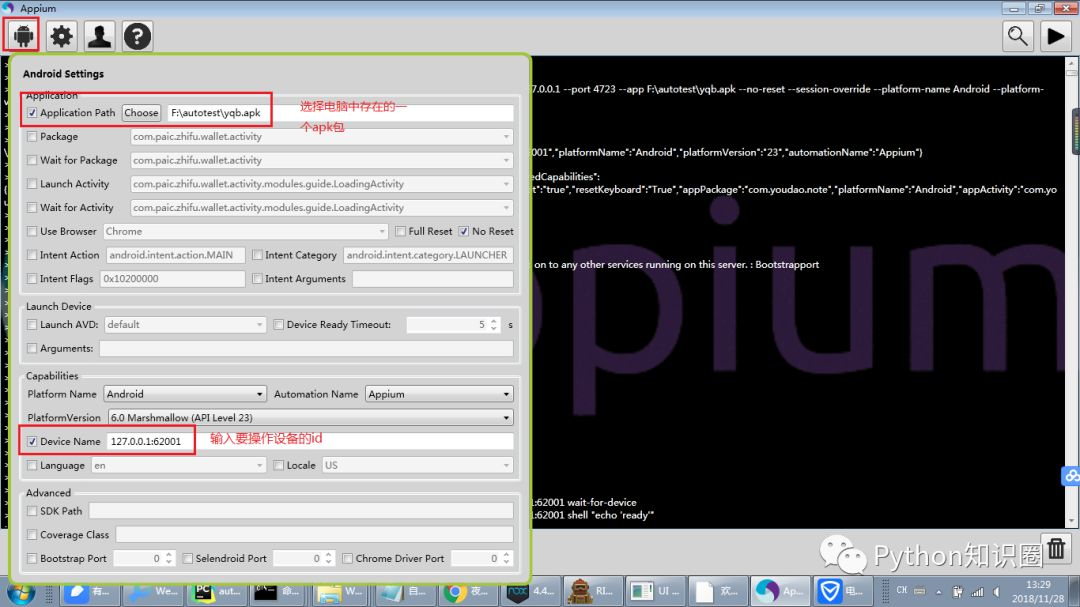Tick the Full Reset checkbox

pyautogui.click(x=400, y=232)
